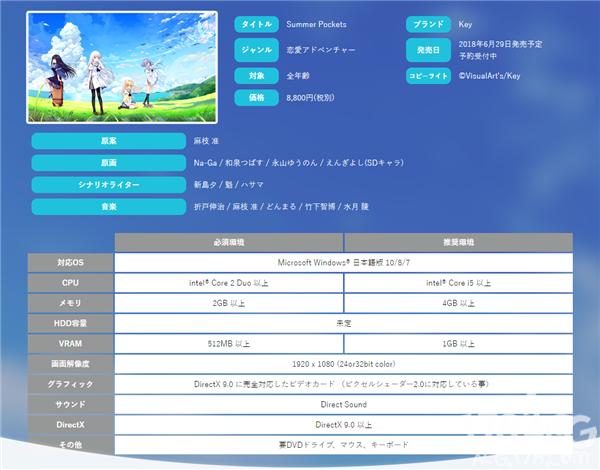This screenshot has width=600, height=470.
Task: Select the DirectX 9.0 以上 cell
Action: (x=344, y=425)
